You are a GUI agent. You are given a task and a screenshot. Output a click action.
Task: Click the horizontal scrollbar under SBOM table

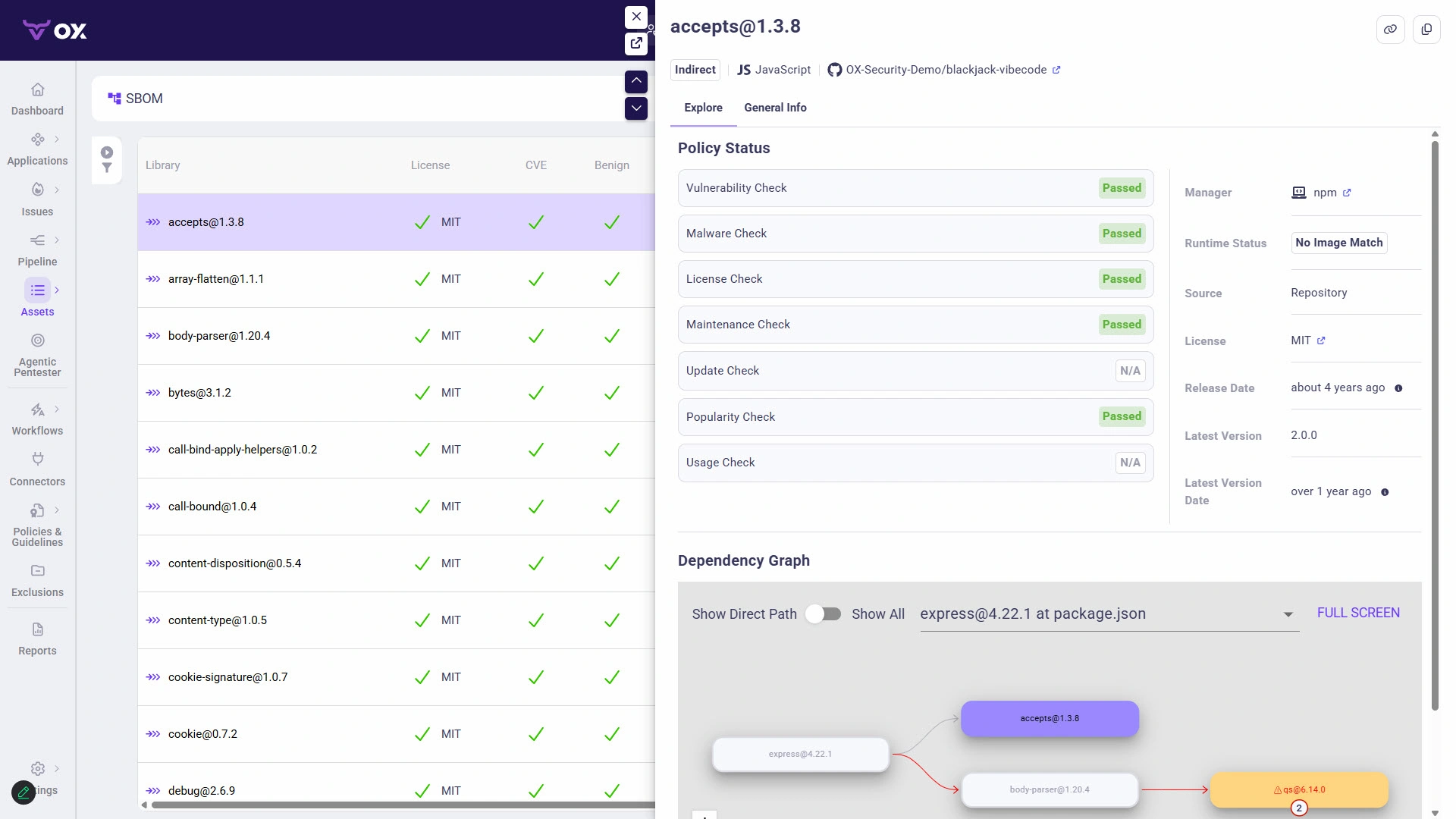pos(402,805)
